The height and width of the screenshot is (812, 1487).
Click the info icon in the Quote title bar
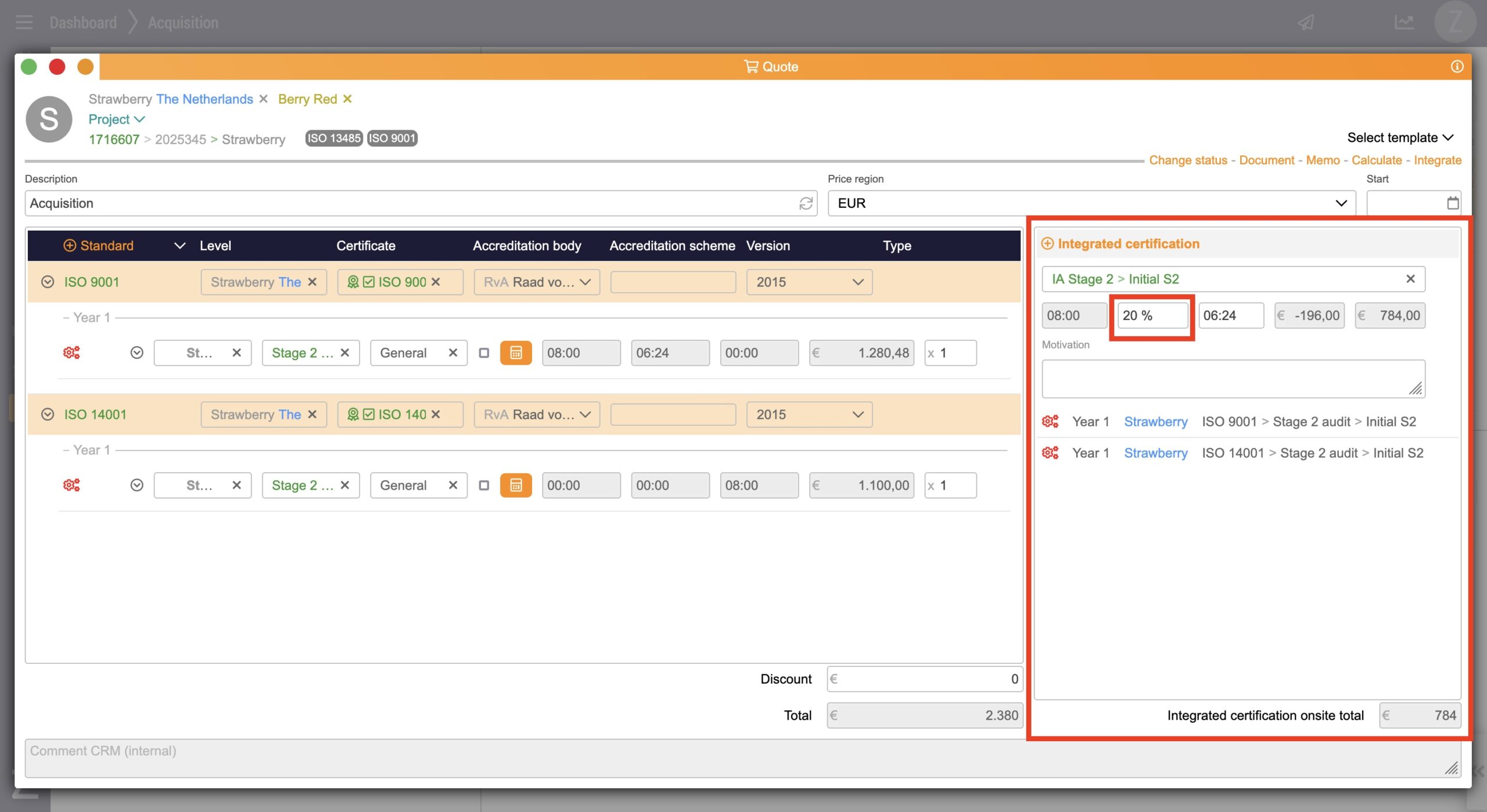(1456, 67)
